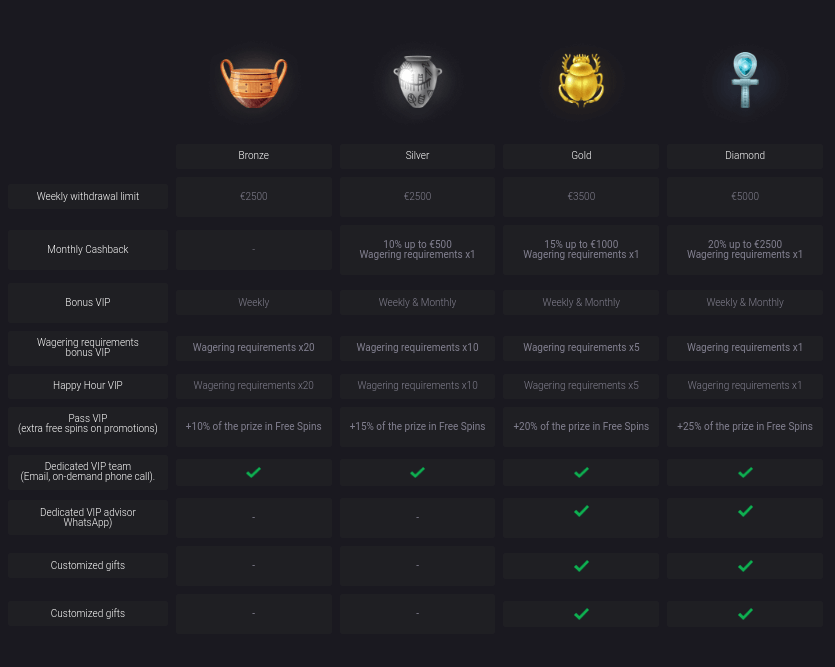Click the Monthly Cashback row label
Viewport: 835px width, 667px height.
click(x=88, y=250)
